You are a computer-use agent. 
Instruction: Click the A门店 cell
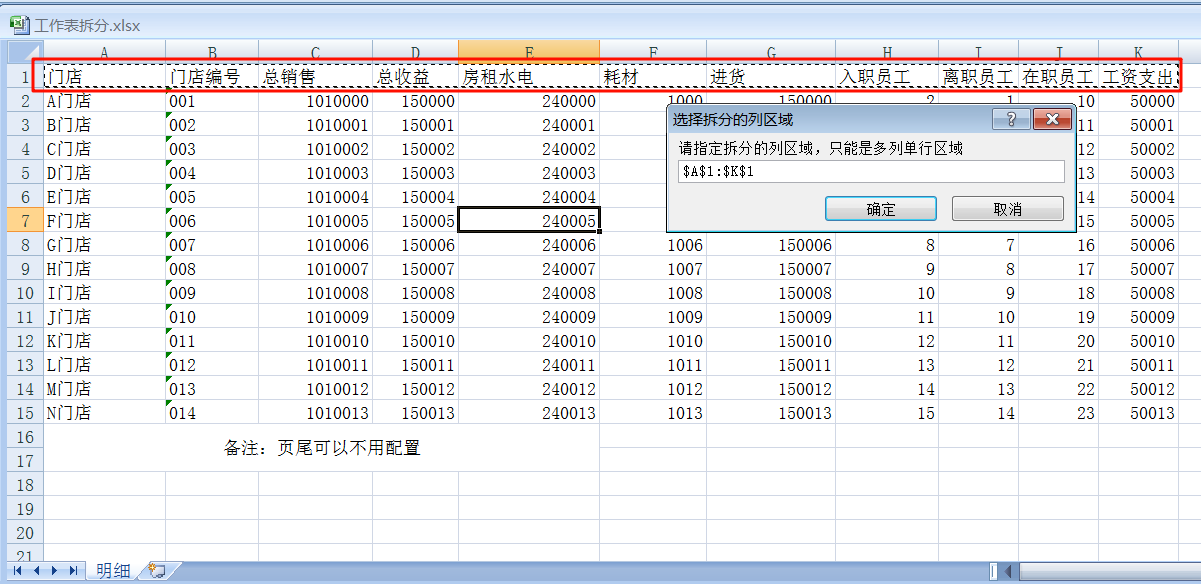point(105,101)
